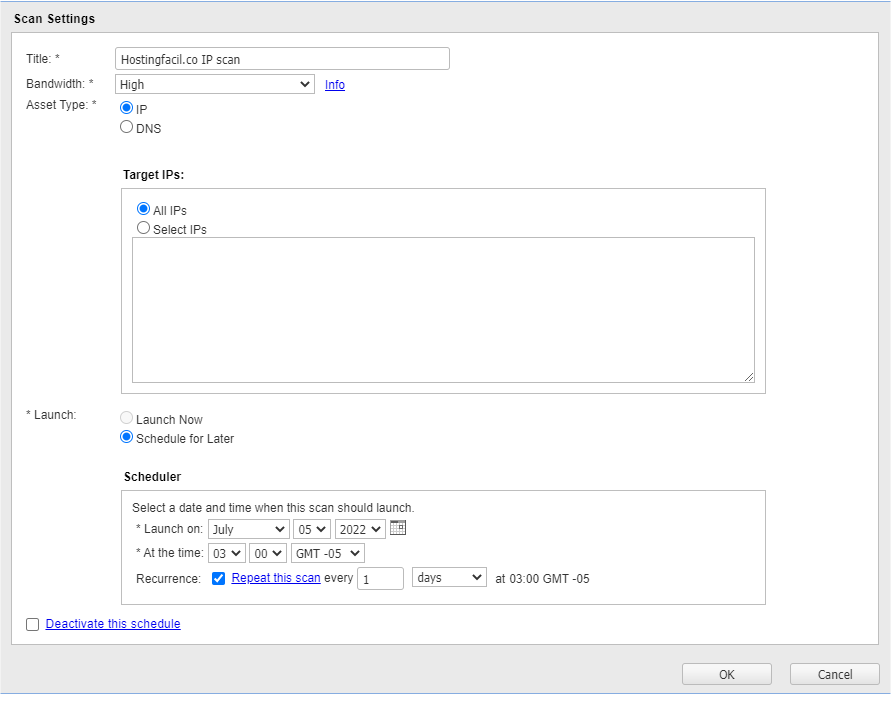Select Schedule for Later launch option
Image resolution: width=891 pixels, height=701 pixels.
(x=127, y=437)
